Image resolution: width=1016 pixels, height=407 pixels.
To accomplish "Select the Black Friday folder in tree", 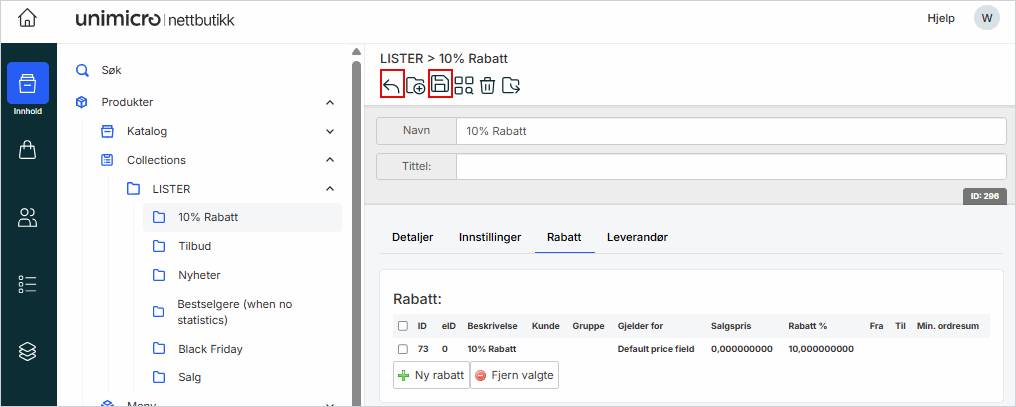I will pos(210,349).
